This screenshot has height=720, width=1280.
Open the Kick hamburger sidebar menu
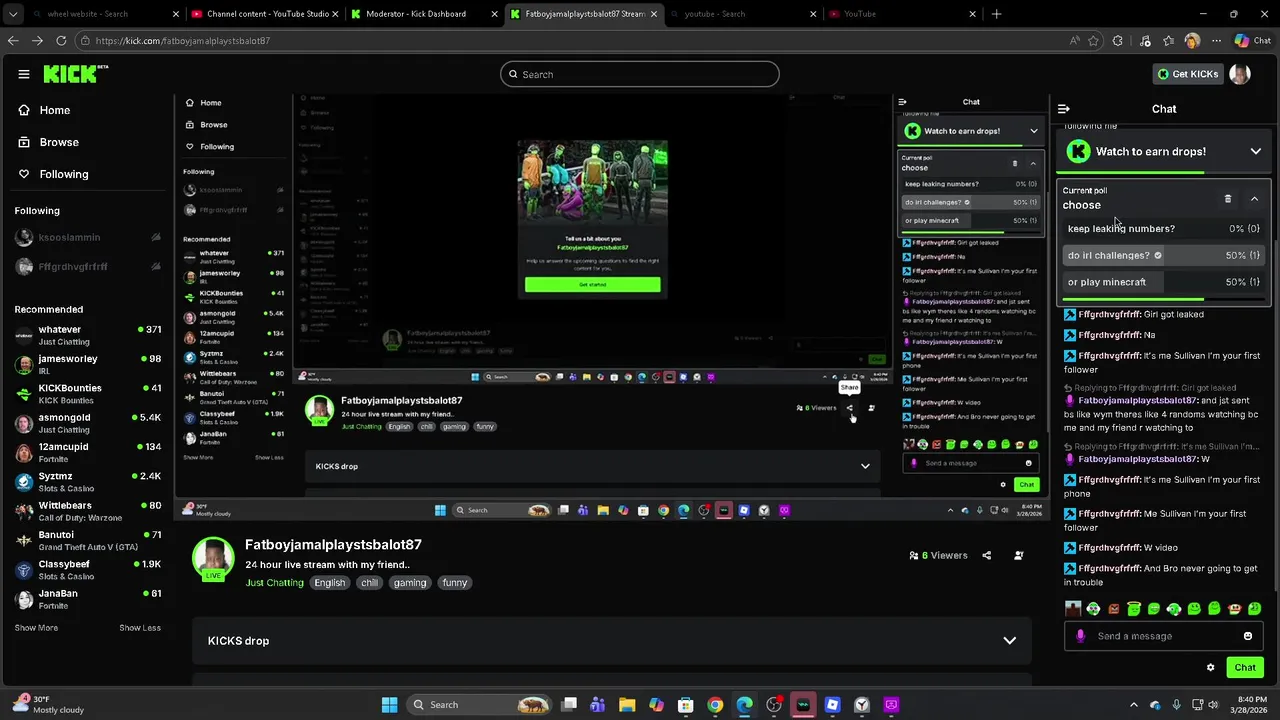[x=24, y=74]
